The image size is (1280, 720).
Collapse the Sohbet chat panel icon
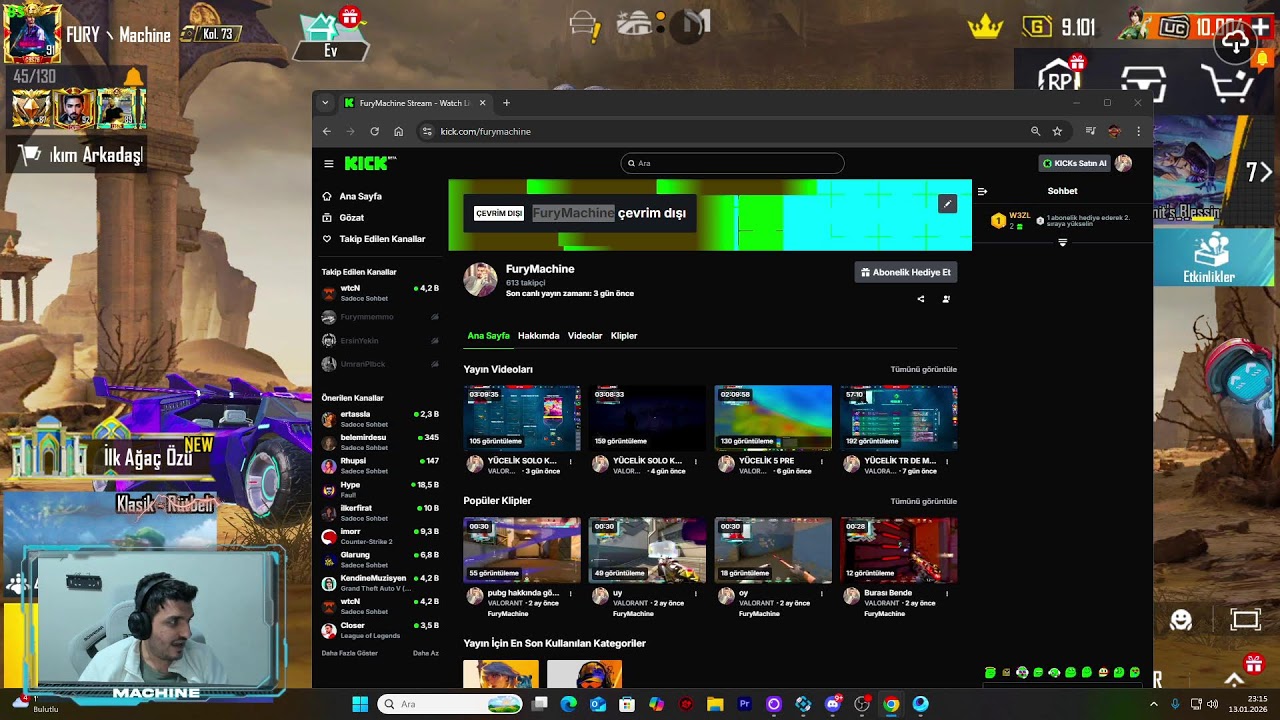click(982, 191)
